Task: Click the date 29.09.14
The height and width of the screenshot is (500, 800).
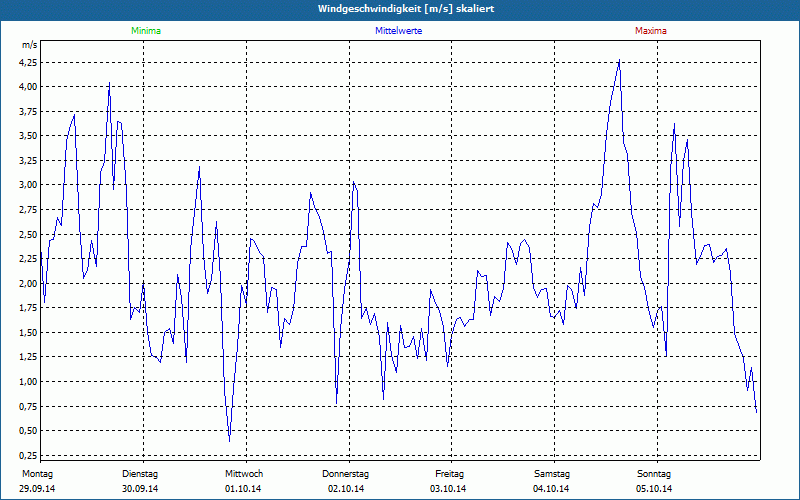Action: [37, 489]
